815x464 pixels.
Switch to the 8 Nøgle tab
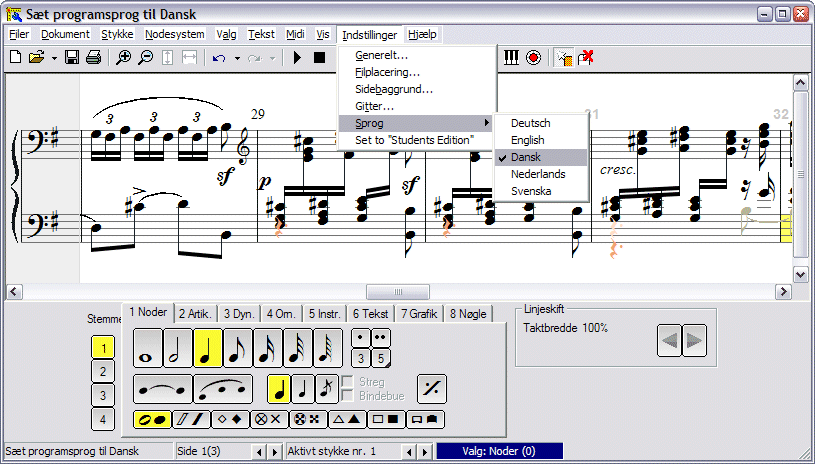click(468, 314)
